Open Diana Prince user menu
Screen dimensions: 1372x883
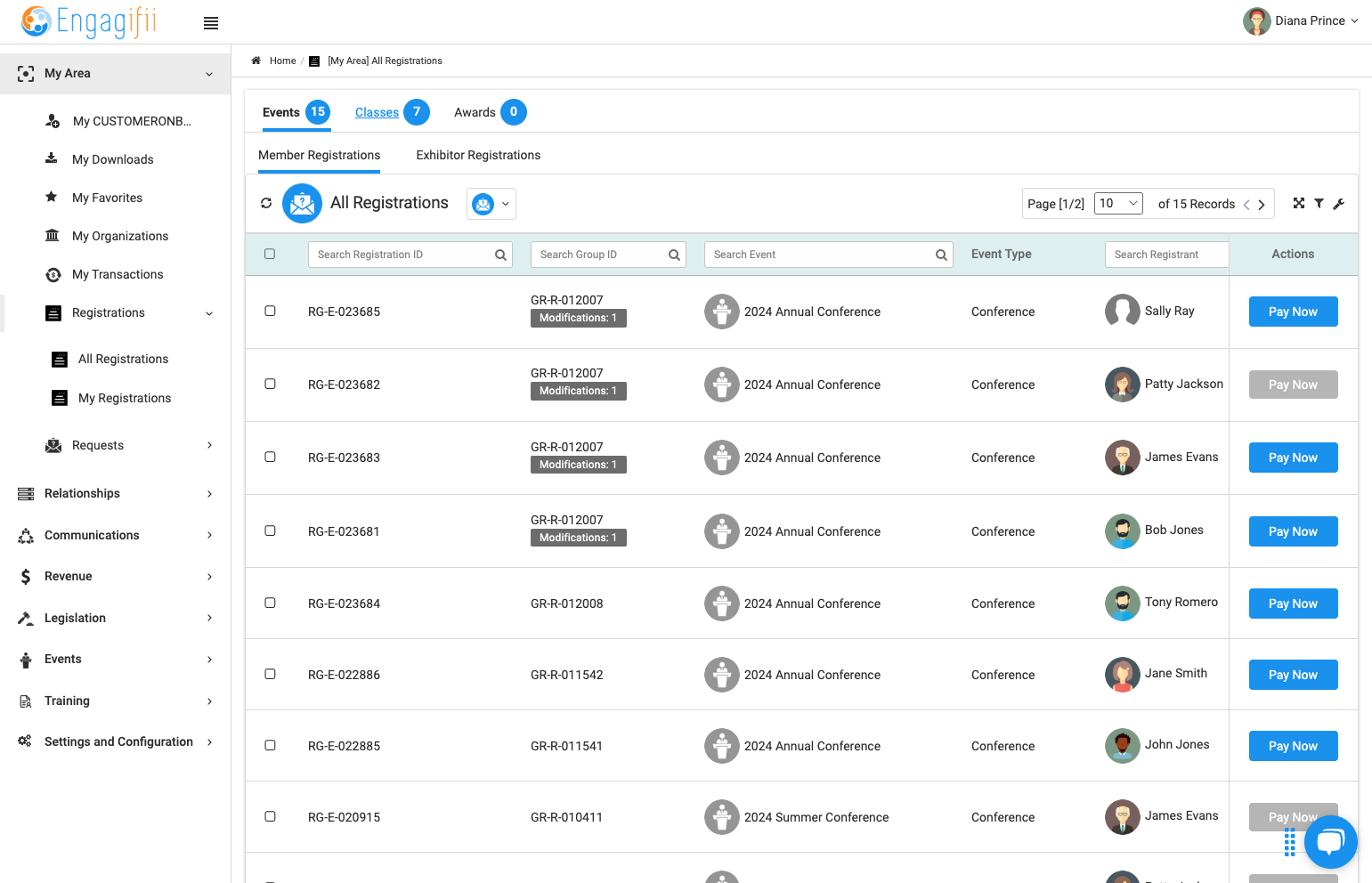pyautogui.click(x=1301, y=20)
